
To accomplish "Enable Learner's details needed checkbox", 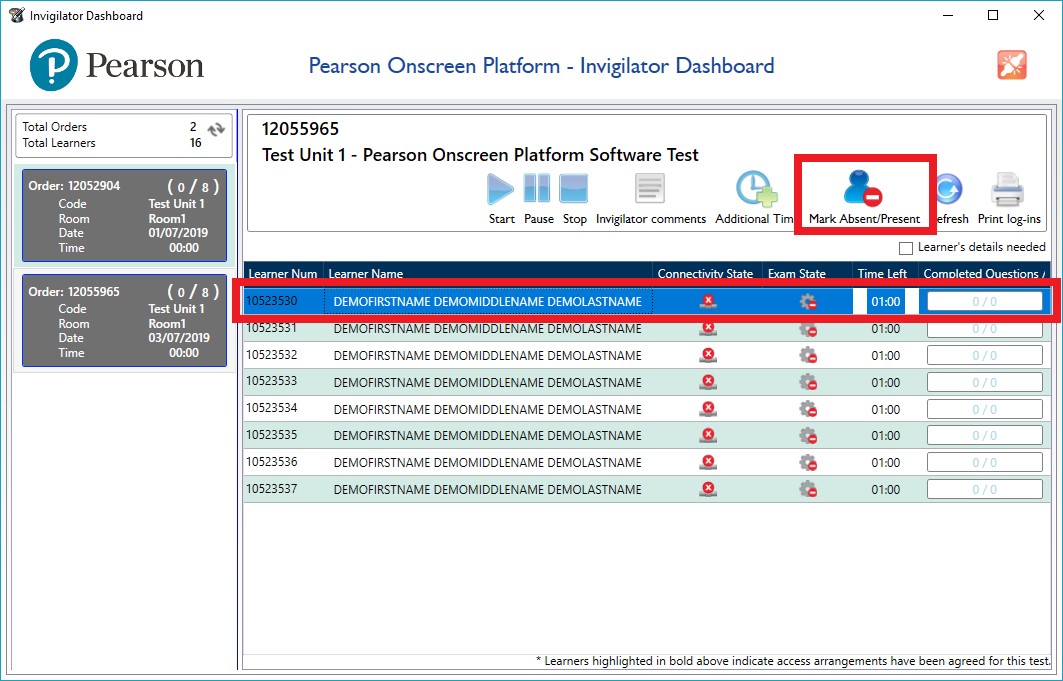I will tap(906, 248).
